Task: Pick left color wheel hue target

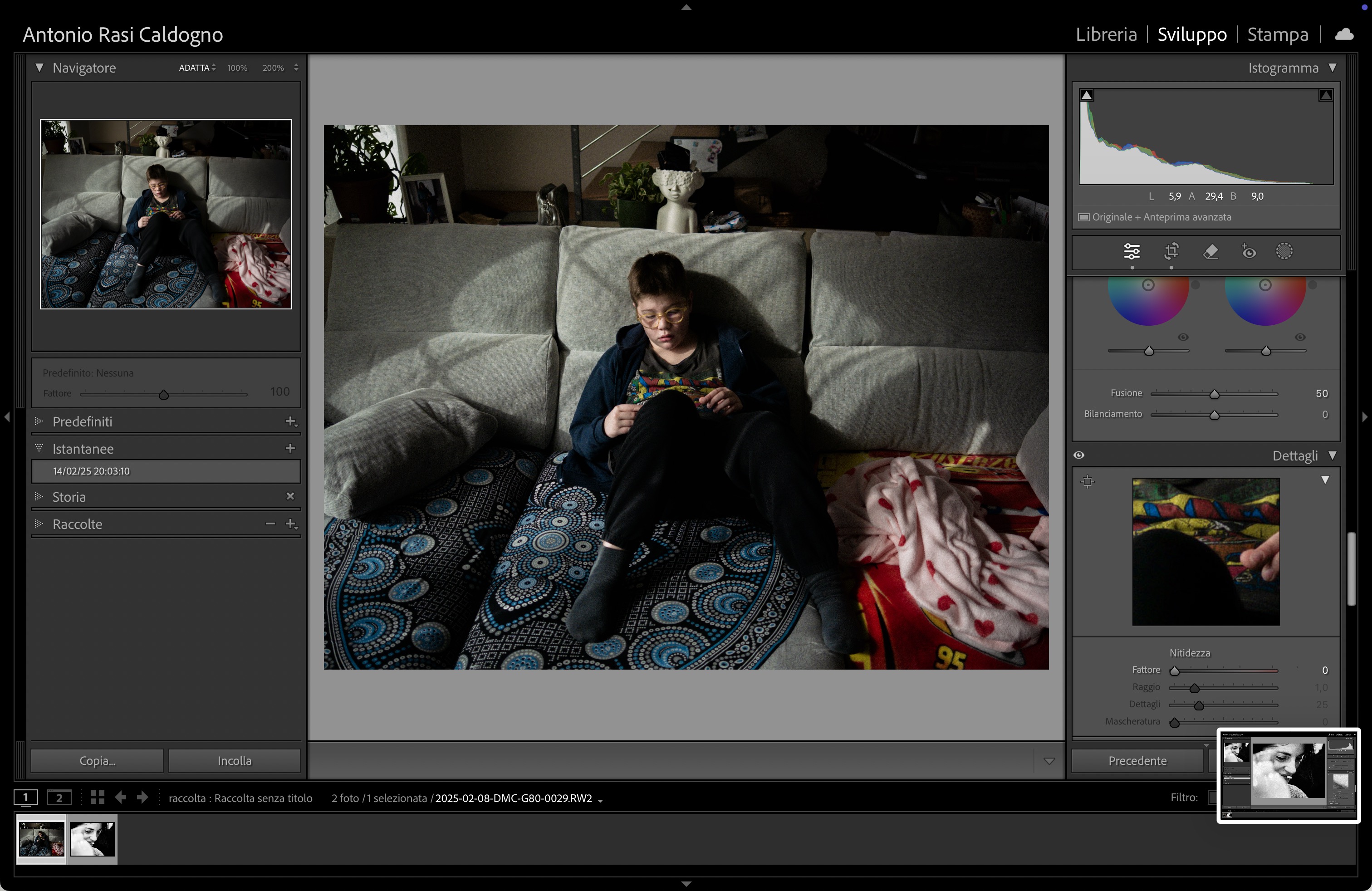Action: [1148, 285]
